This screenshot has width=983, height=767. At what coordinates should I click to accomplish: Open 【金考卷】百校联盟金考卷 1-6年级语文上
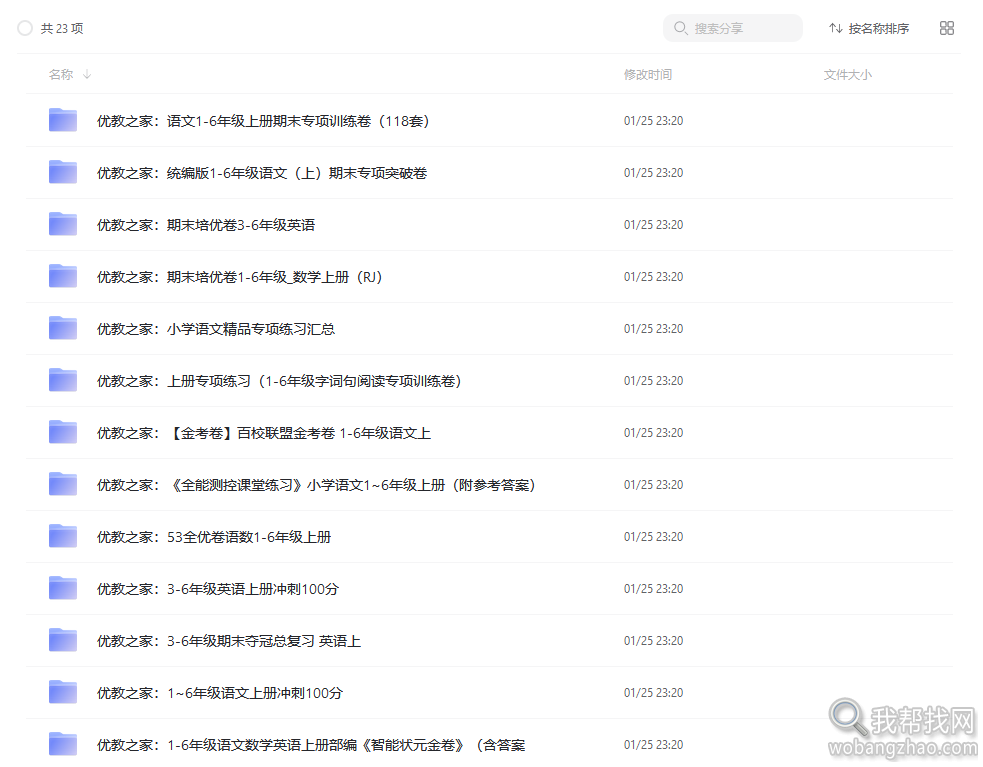point(264,433)
